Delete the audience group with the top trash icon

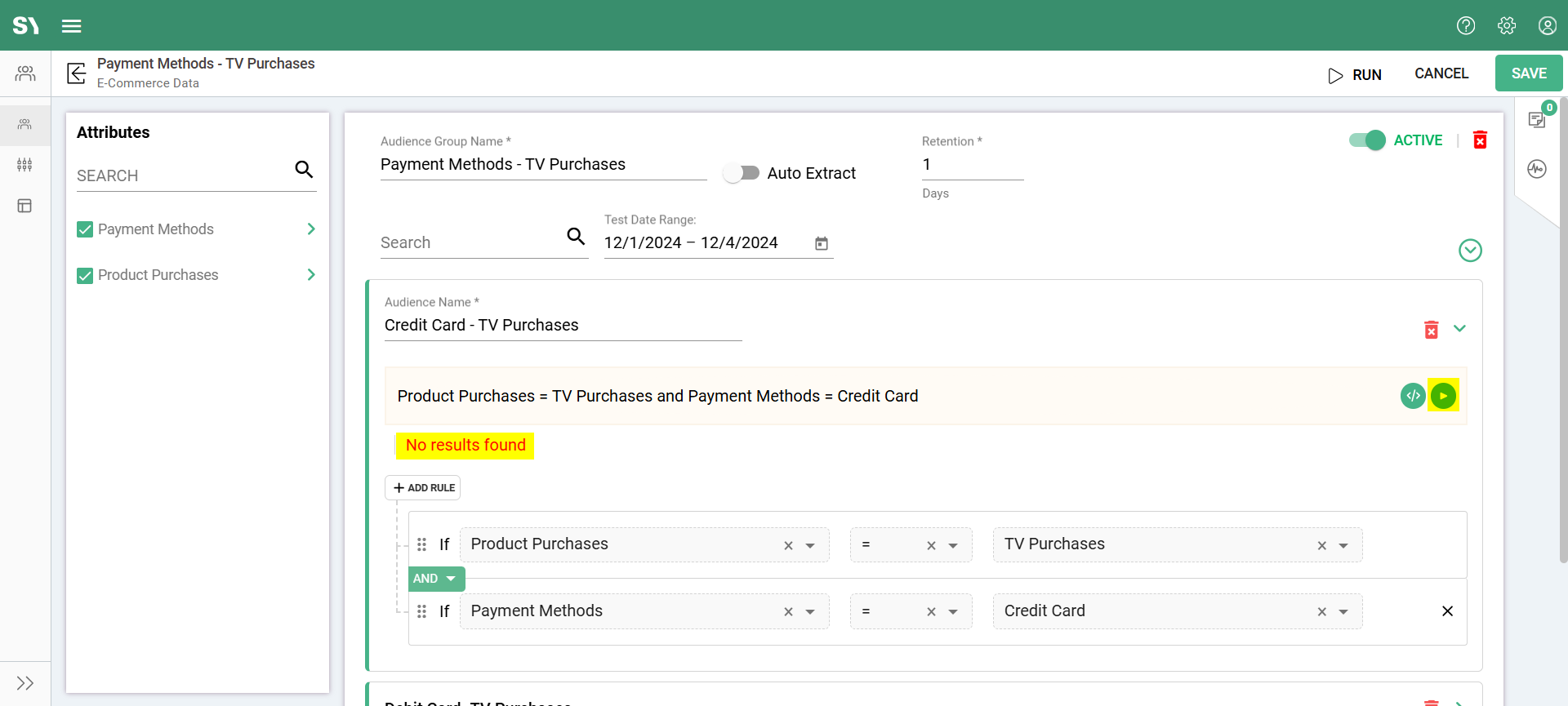(x=1480, y=140)
